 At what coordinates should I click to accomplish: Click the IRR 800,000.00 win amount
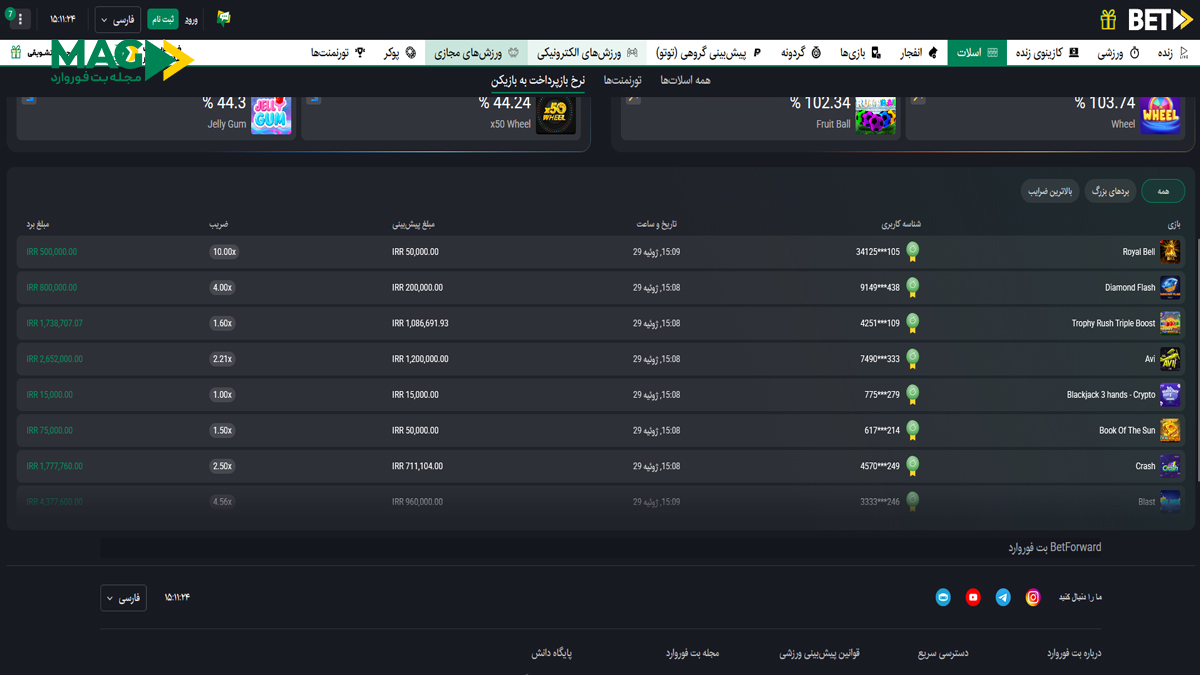coord(52,287)
